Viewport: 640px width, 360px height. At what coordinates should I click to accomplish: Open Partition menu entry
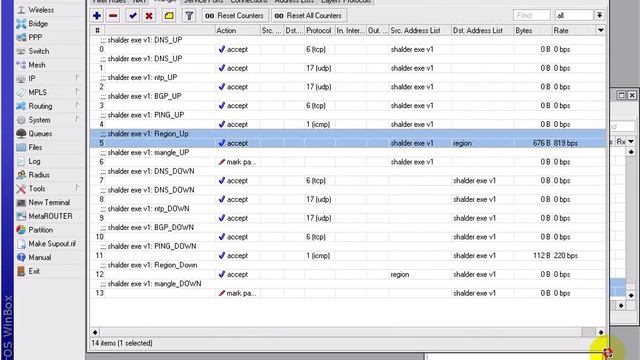pyautogui.click(x=40, y=230)
